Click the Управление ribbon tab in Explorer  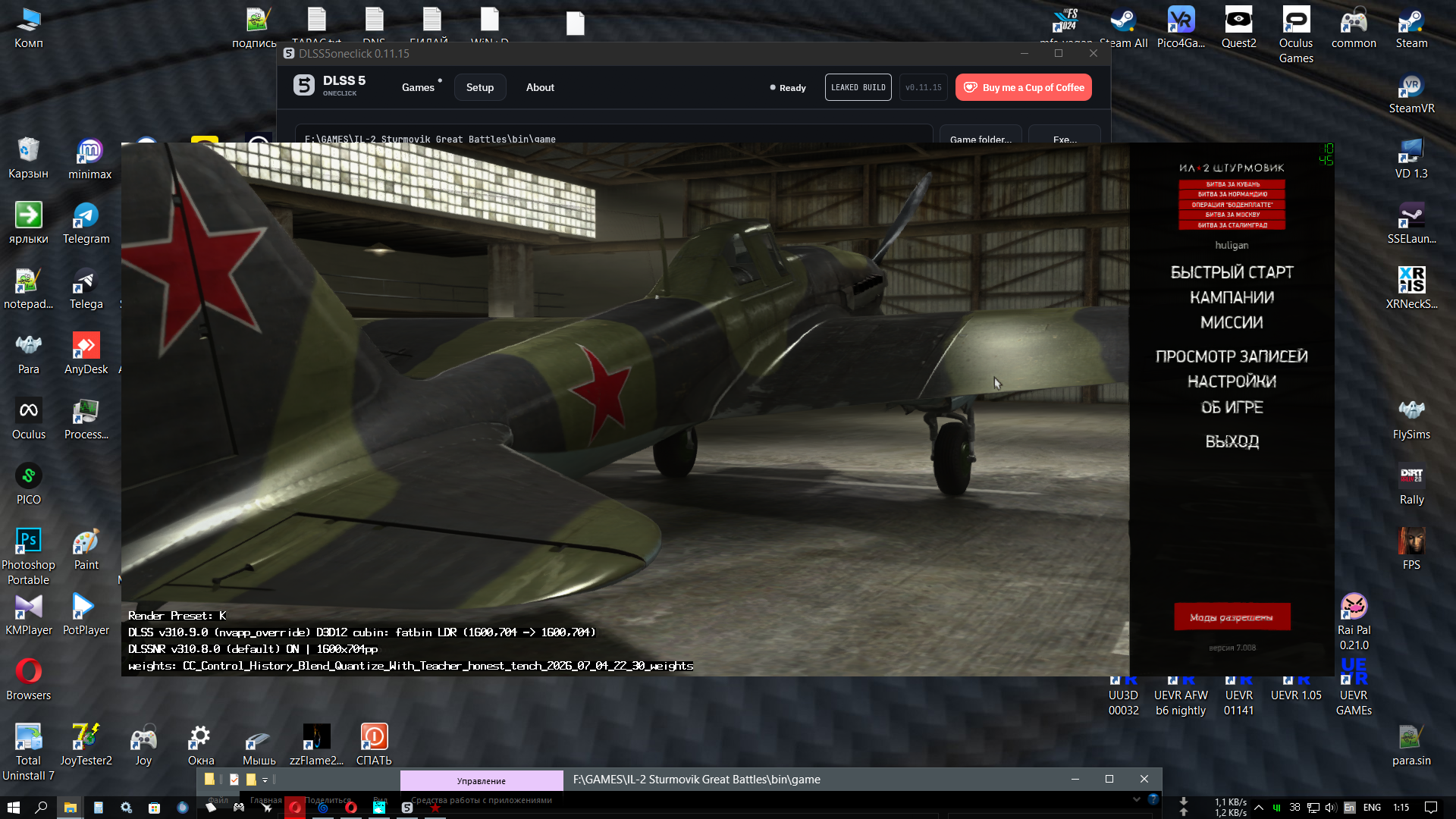pyautogui.click(x=482, y=780)
